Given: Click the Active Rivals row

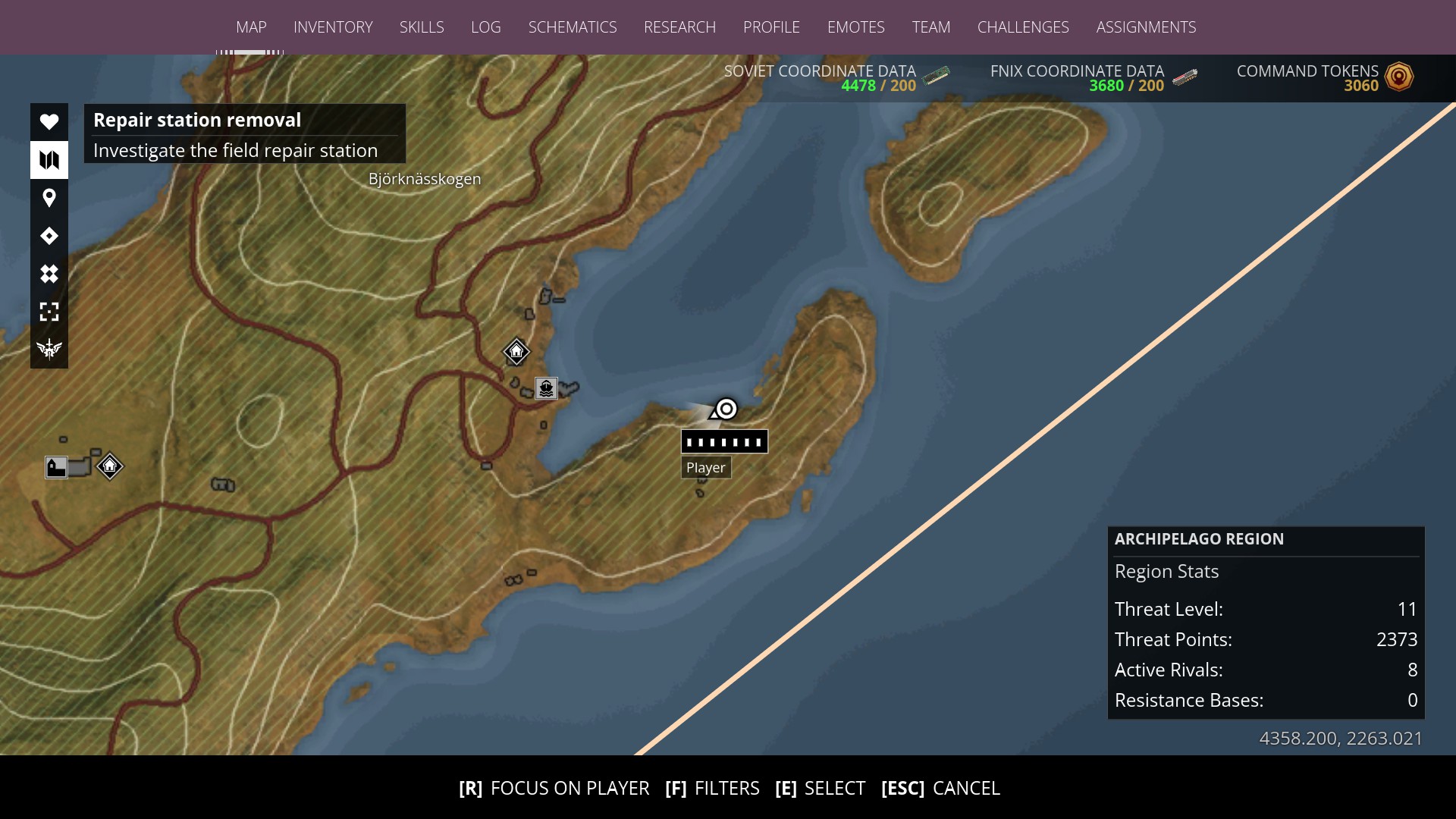Looking at the screenshot, I should pos(1266,670).
